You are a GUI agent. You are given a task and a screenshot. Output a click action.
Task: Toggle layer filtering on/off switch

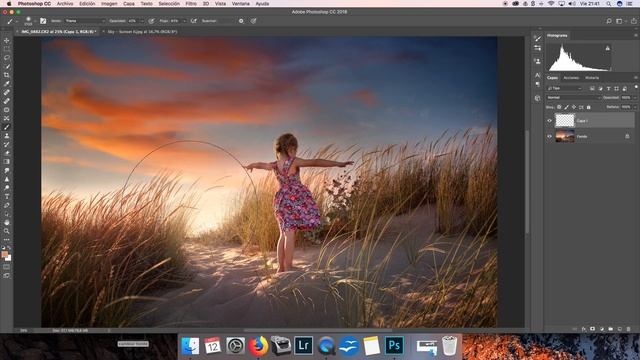pyautogui.click(x=636, y=87)
